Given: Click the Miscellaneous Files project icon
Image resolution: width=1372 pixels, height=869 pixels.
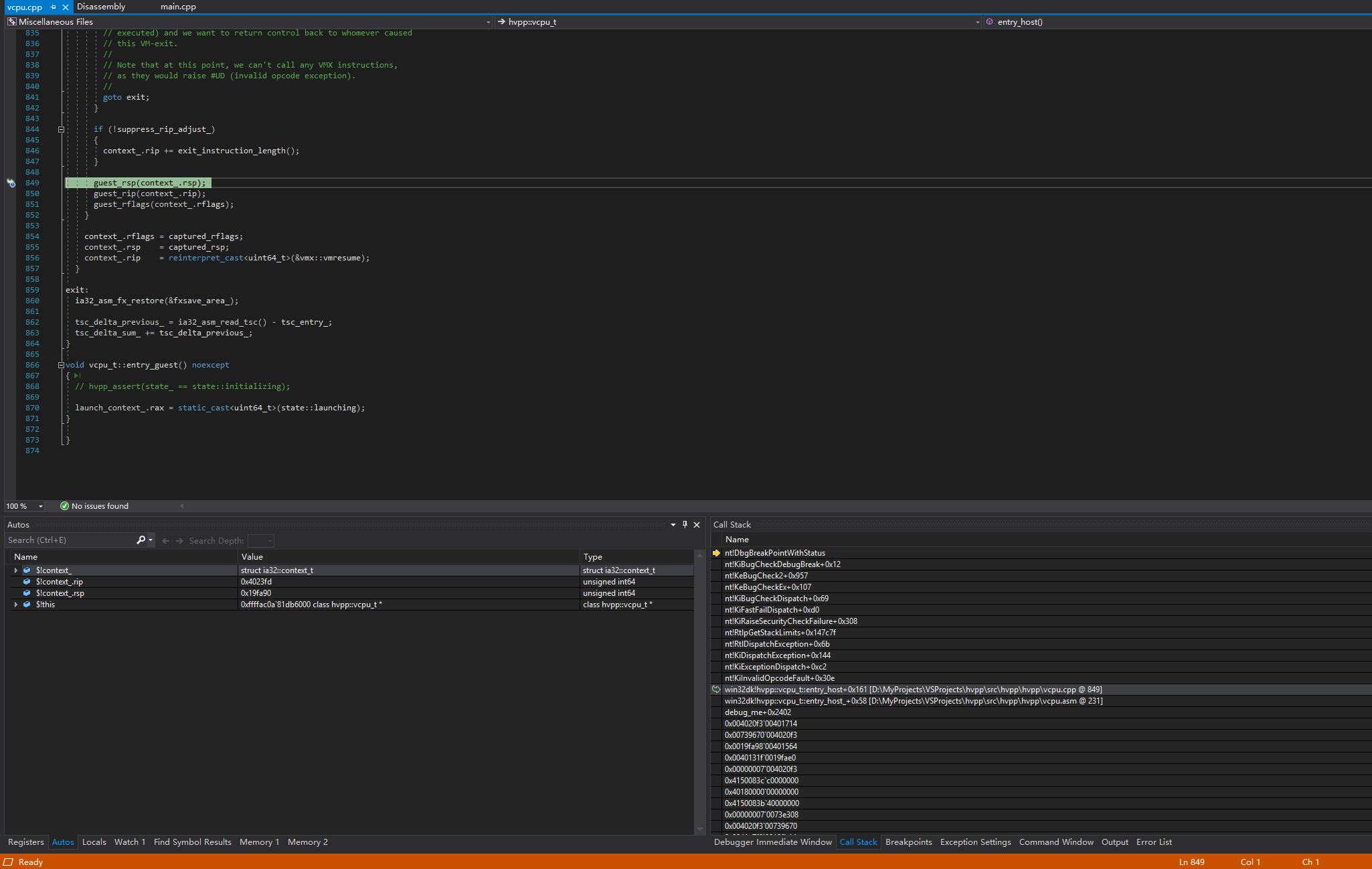Looking at the screenshot, I should 11,22.
